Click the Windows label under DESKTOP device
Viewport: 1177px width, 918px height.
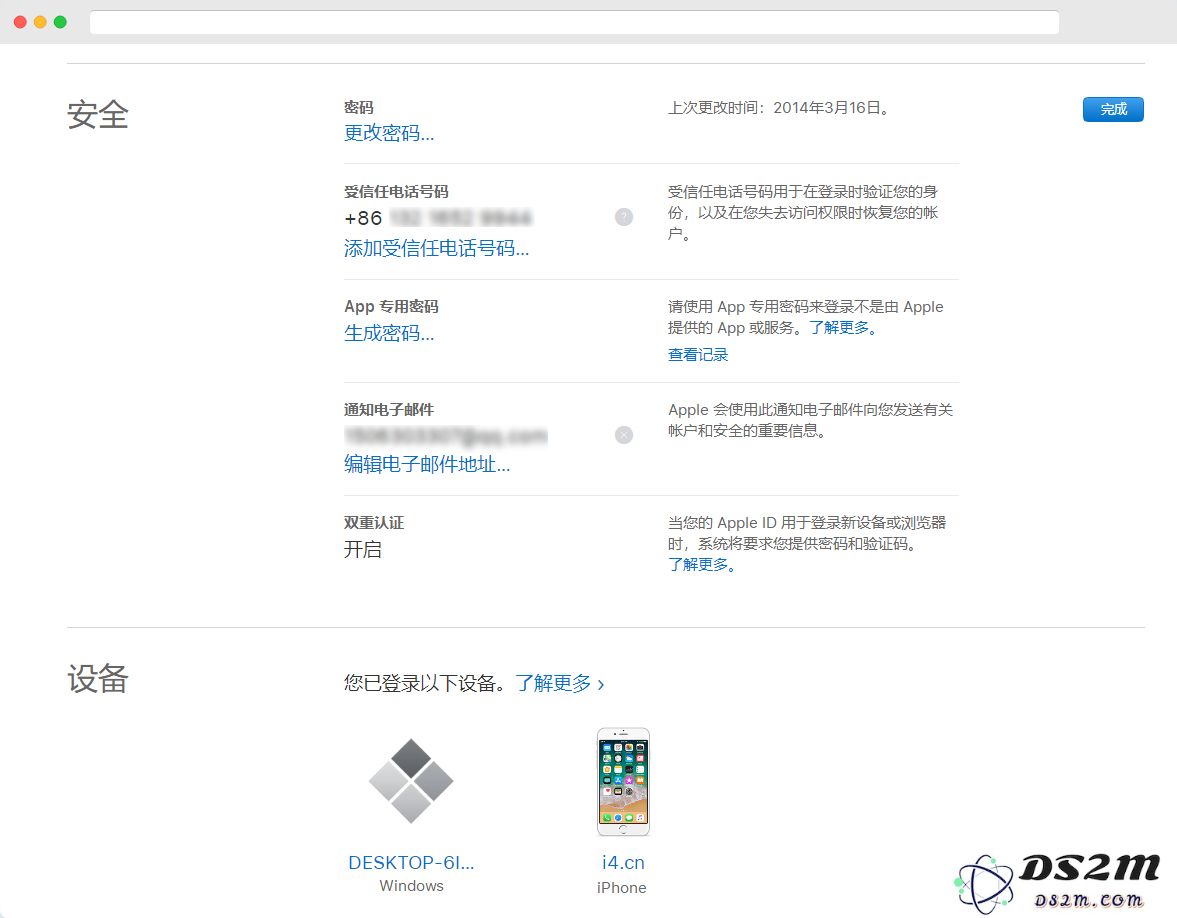(411, 886)
